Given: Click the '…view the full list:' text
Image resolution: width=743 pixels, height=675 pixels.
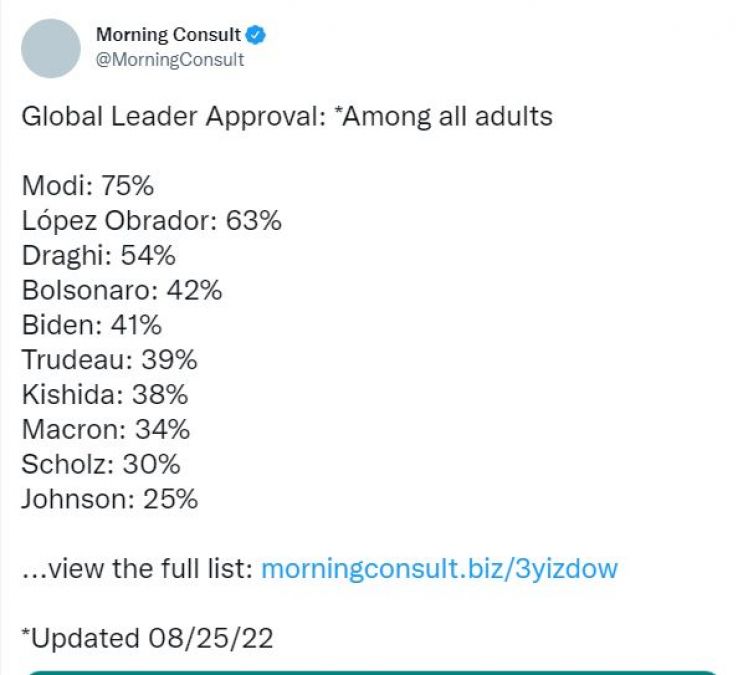Looking at the screenshot, I should point(137,569).
